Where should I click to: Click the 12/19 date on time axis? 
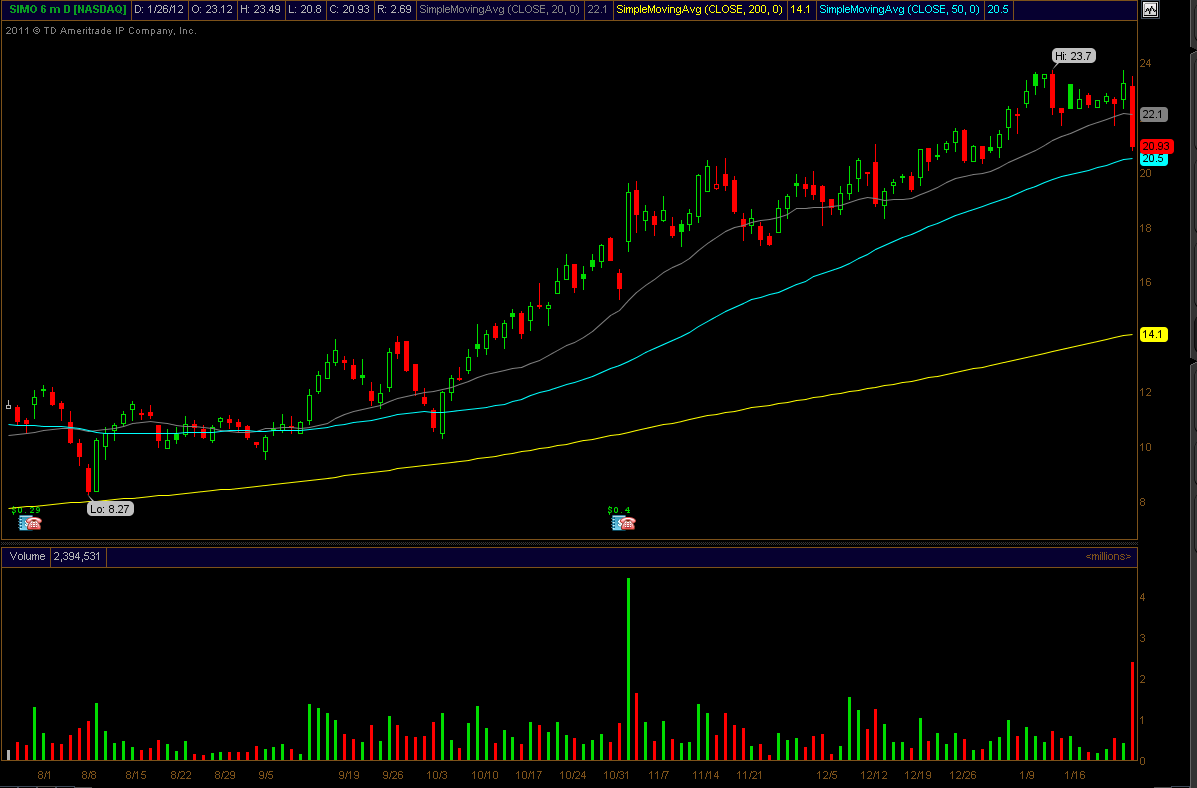(x=918, y=776)
